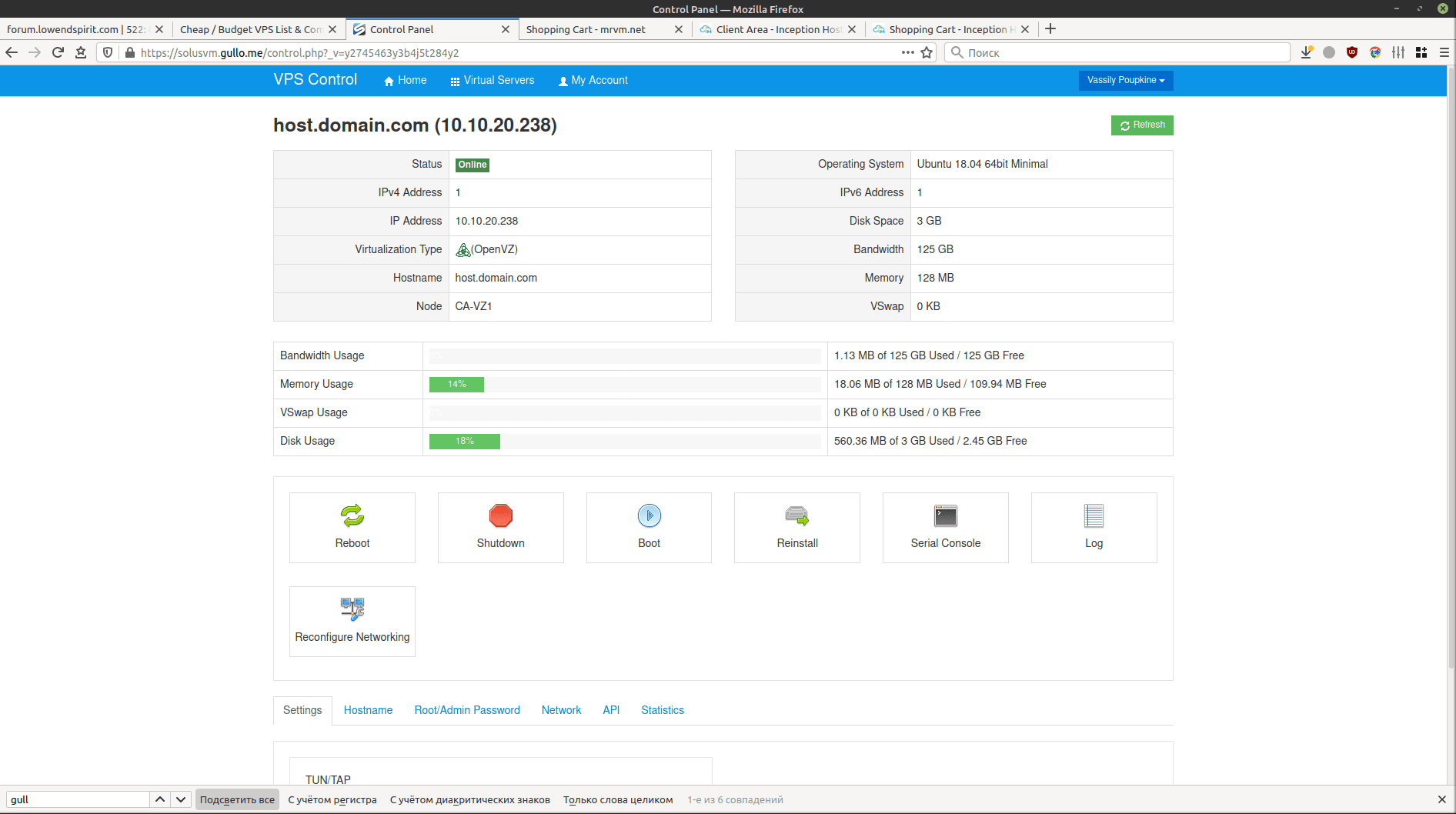
Task: Switch to the Root/Admin Password tab
Action: (467, 710)
